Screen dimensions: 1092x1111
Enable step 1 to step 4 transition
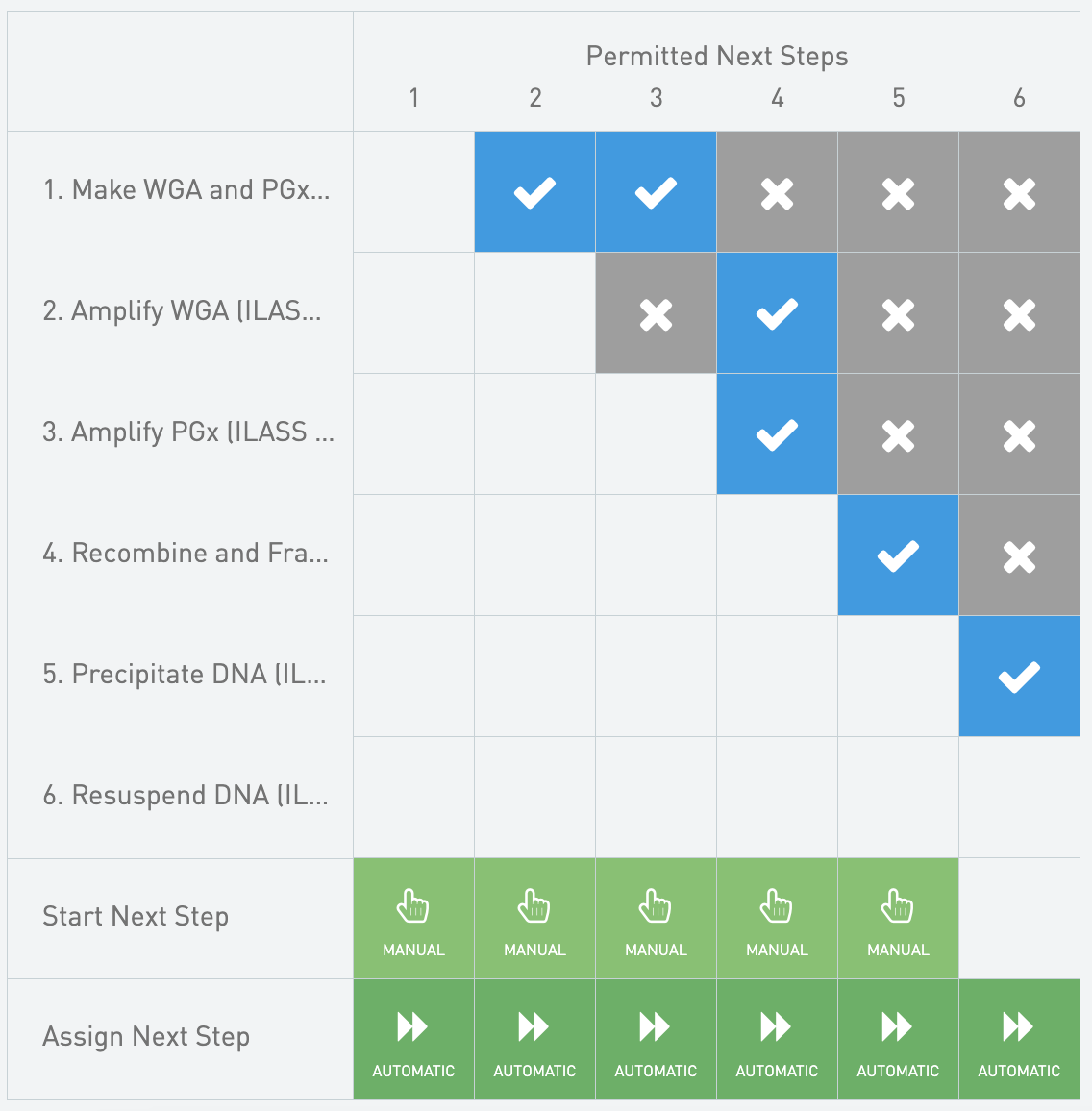[777, 192]
